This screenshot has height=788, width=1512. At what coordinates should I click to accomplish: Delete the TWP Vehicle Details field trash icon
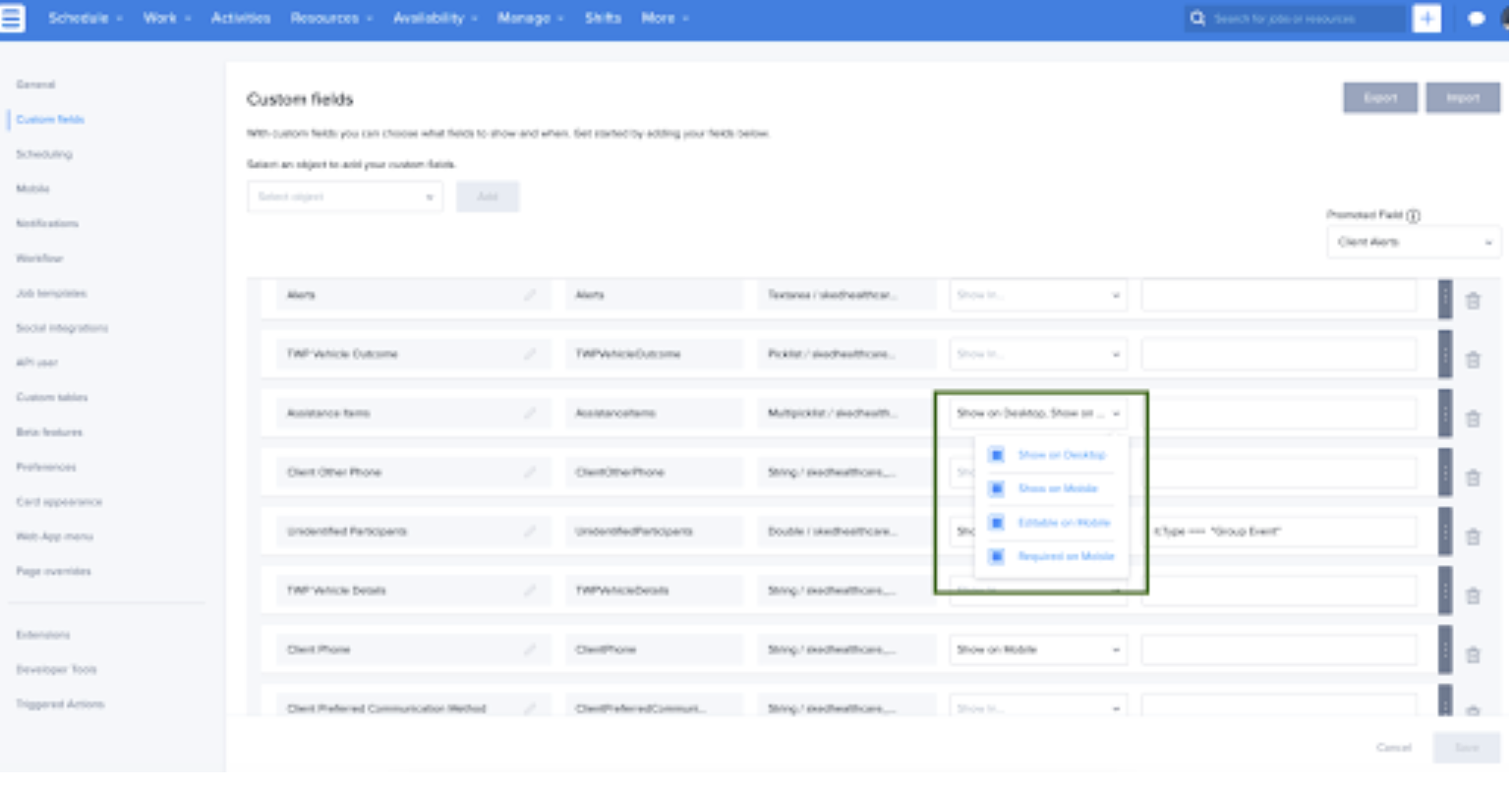click(x=1473, y=595)
